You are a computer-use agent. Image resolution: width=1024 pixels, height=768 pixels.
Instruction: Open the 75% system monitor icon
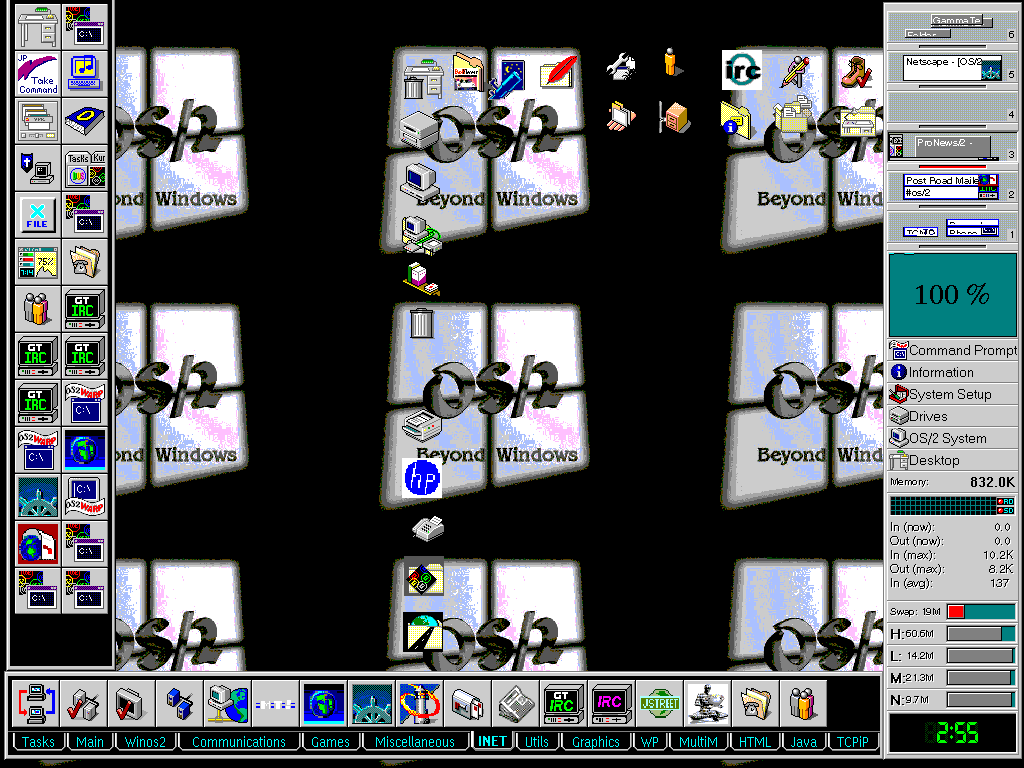click(x=38, y=263)
